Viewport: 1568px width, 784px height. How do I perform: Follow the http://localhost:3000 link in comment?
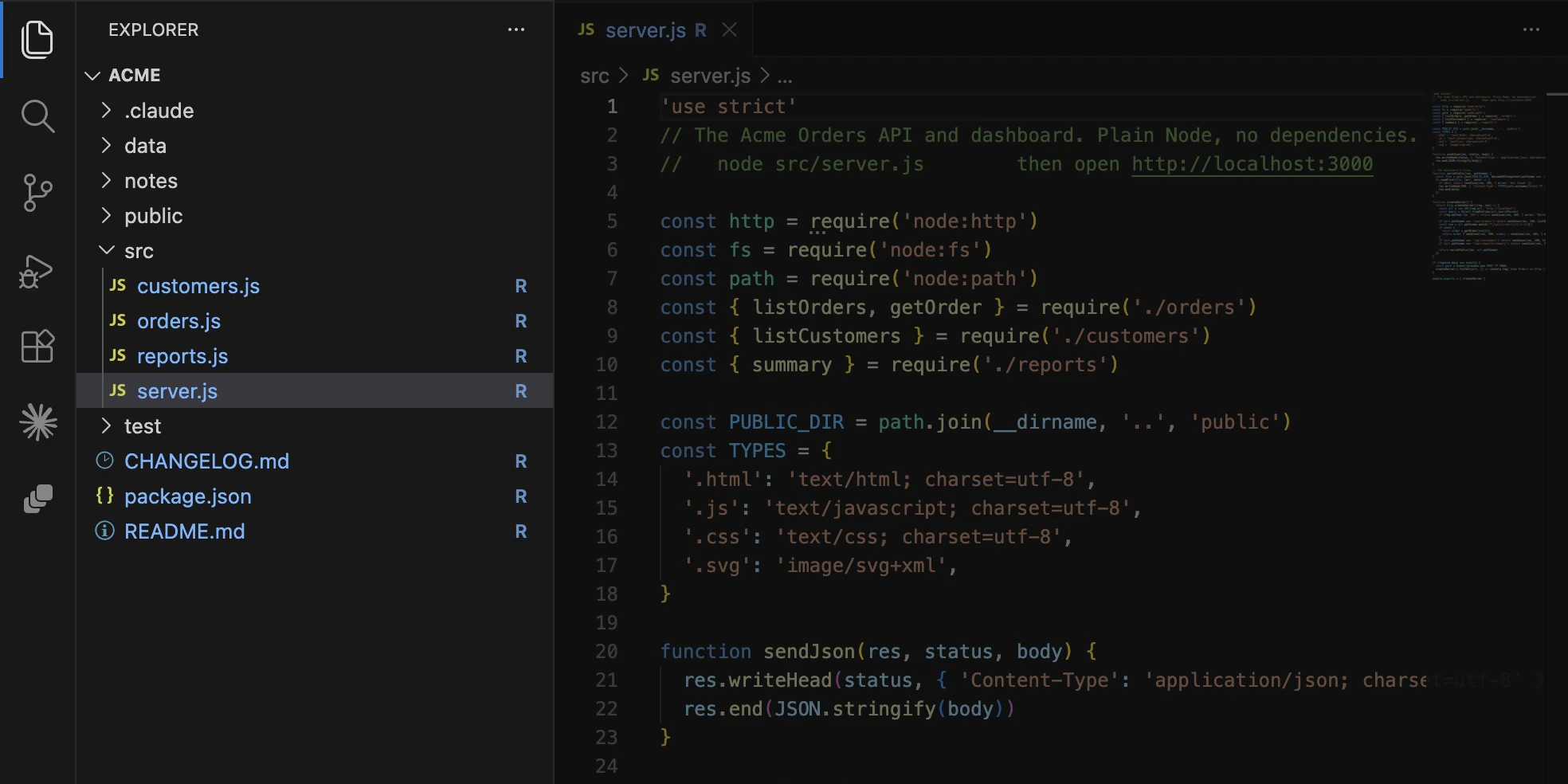1252,164
